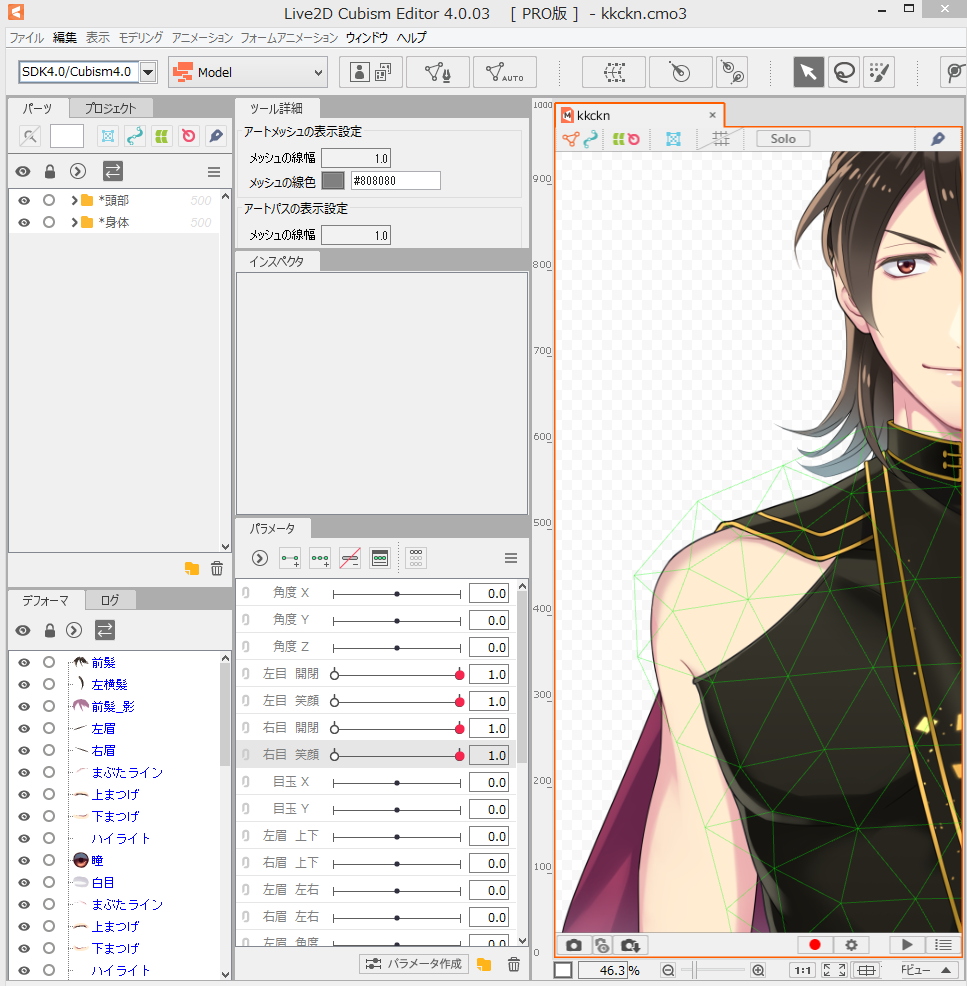Open the texture atlas editor icon
The image size is (967, 986).
(x=371, y=72)
